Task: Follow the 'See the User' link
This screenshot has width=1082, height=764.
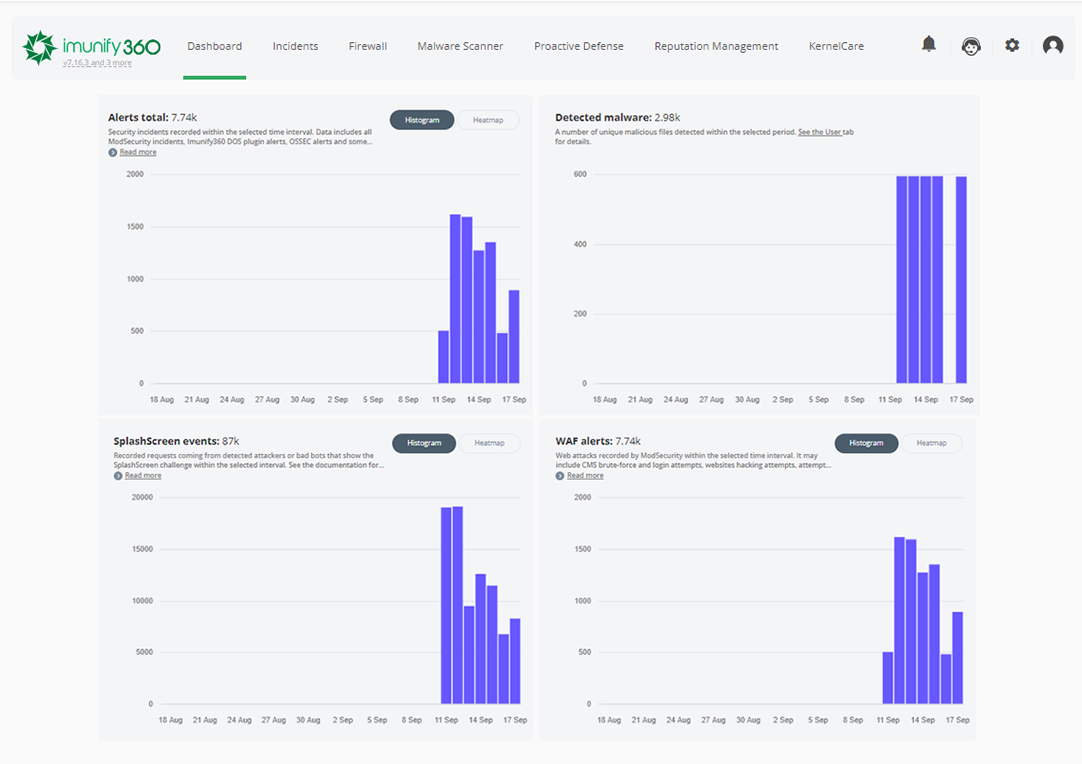Action: 819,132
